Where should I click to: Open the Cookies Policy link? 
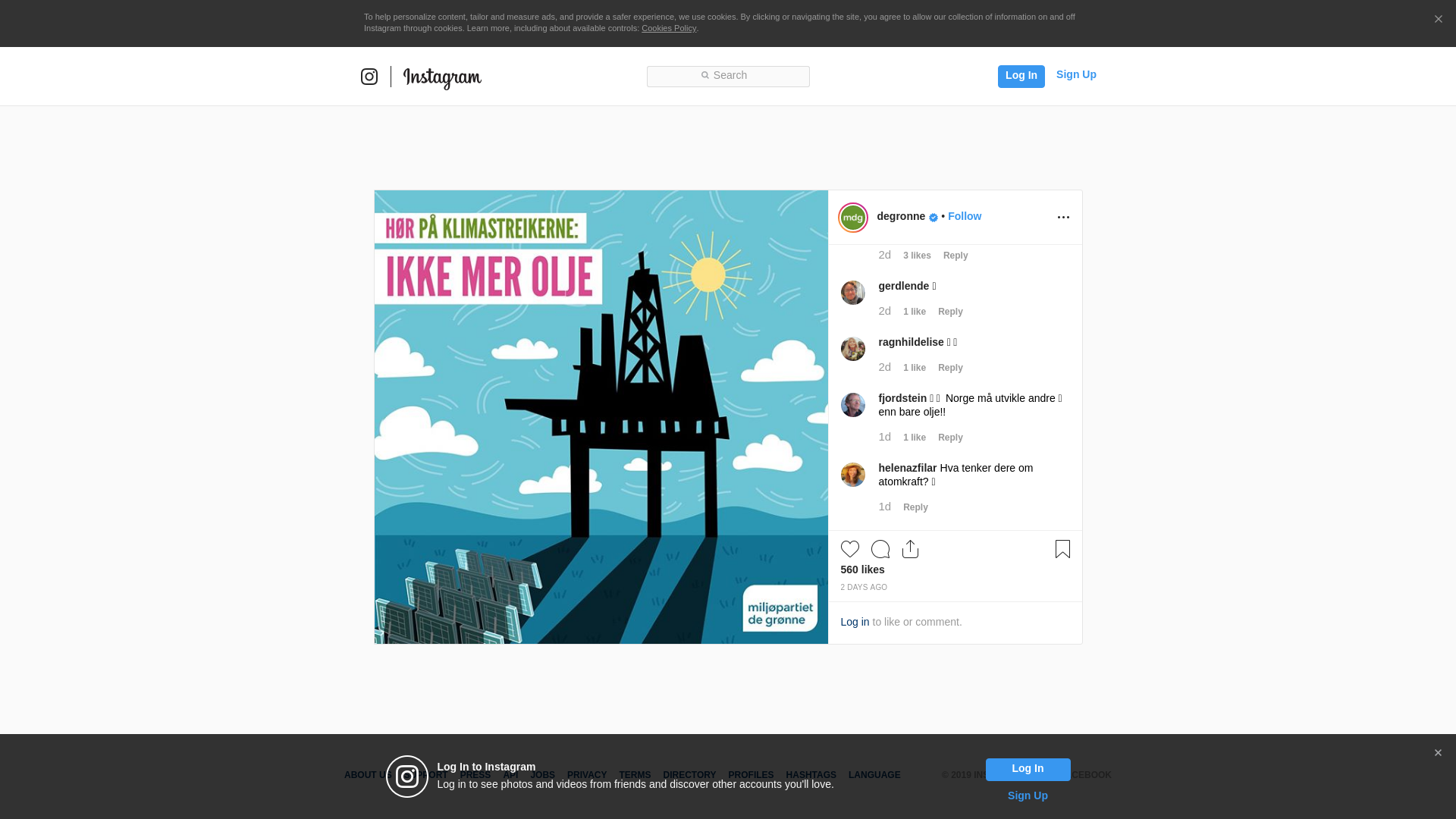(669, 28)
